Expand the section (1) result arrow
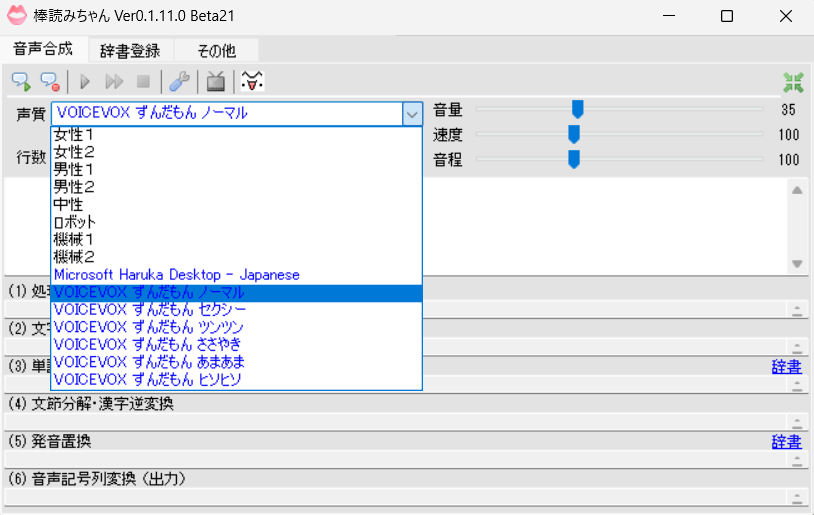Image resolution: width=814 pixels, height=515 pixels. (797, 310)
